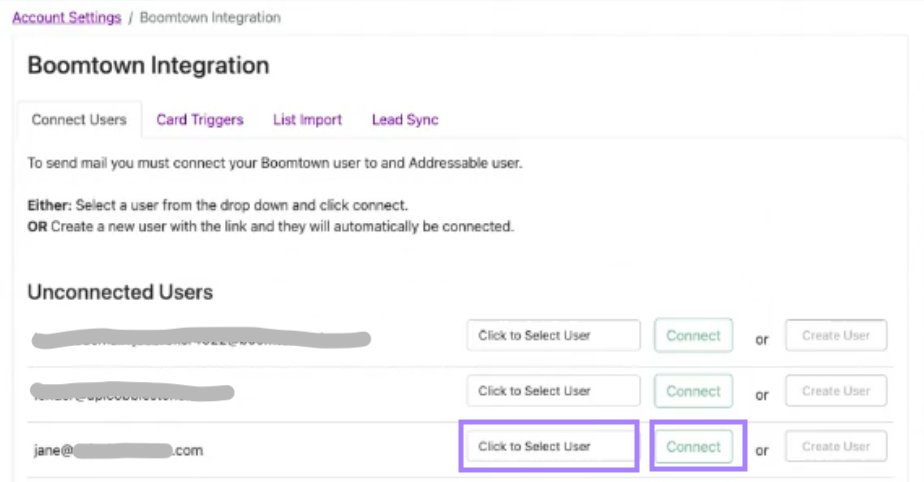Click Boomtown Integration in the breadcrumb trail
Image resolution: width=924 pixels, height=482 pixels.
click(210, 18)
